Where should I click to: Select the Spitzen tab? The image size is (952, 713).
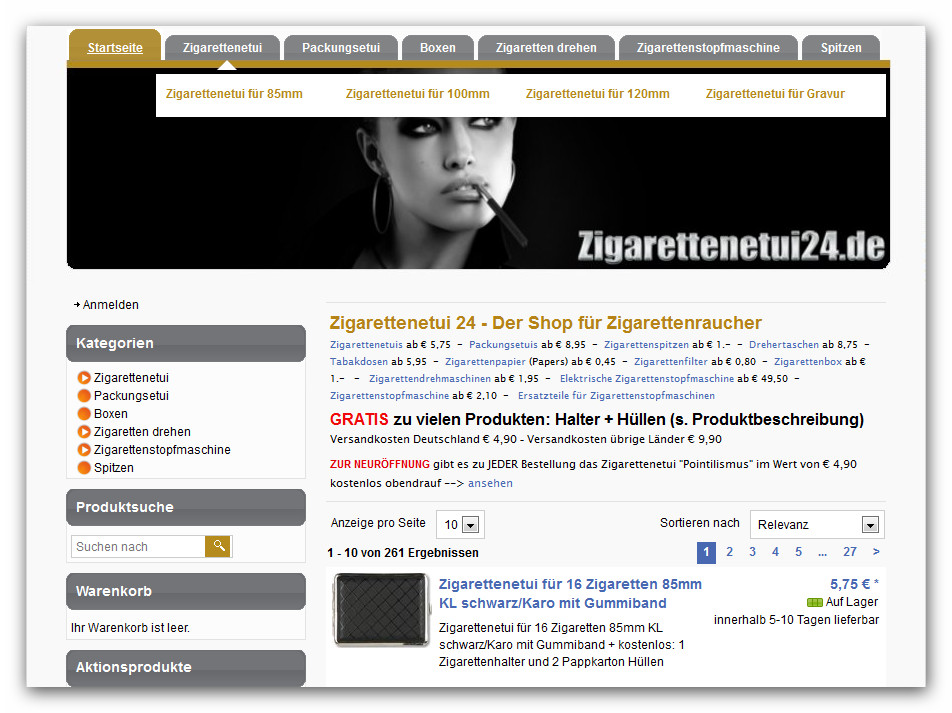click(x=841, y=47)
